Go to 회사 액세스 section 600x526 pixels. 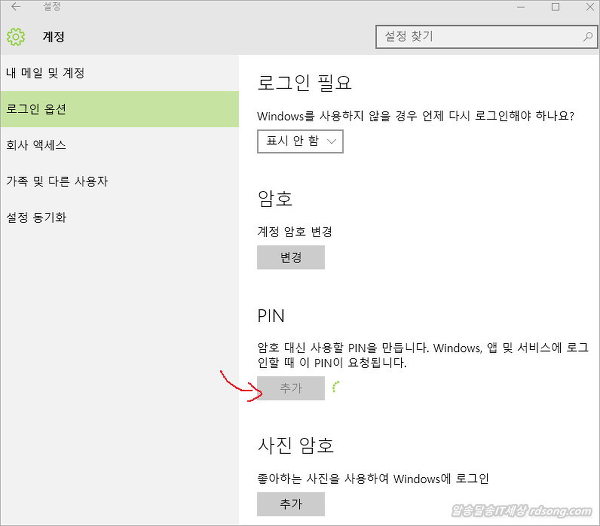(x=36, y=145)
